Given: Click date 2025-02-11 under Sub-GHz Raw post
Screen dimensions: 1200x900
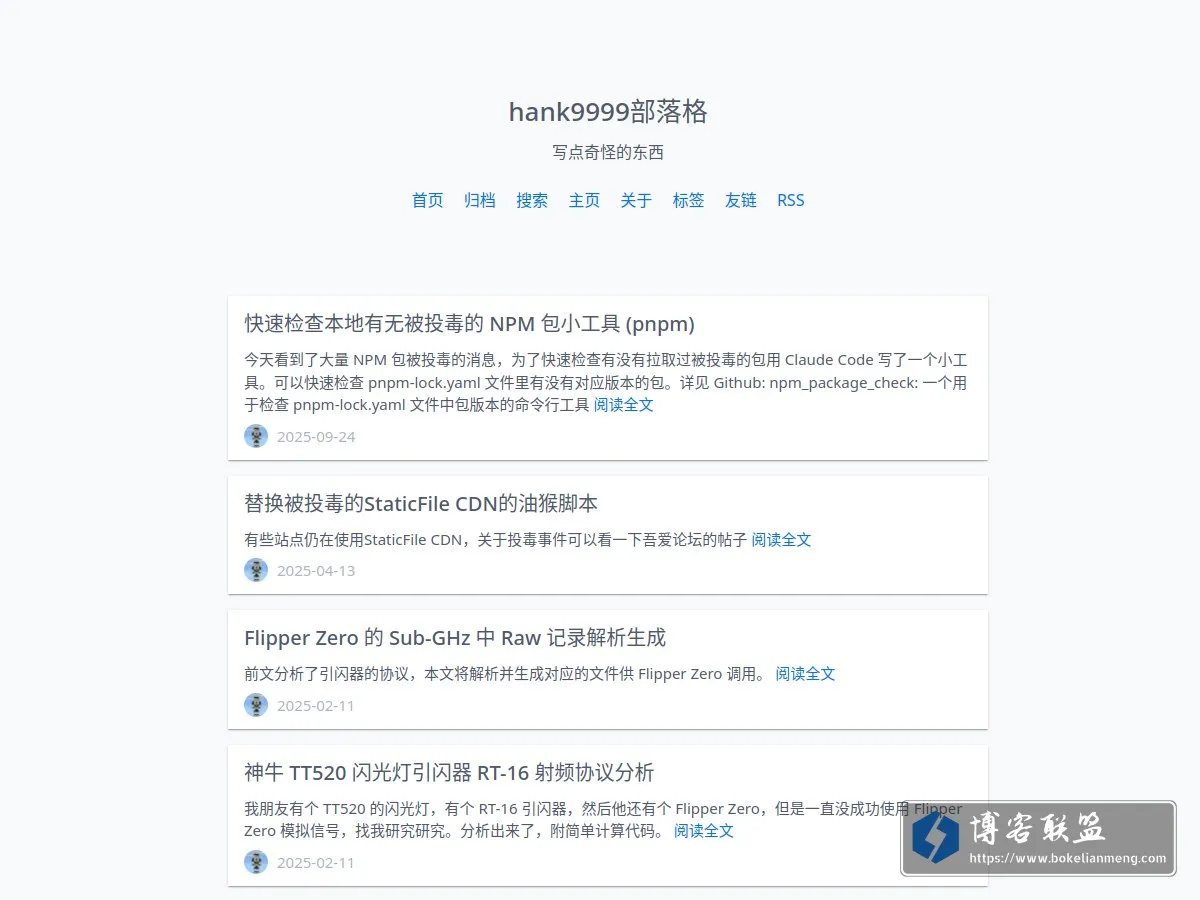Looking at the screenshot, I should (316, 706).
